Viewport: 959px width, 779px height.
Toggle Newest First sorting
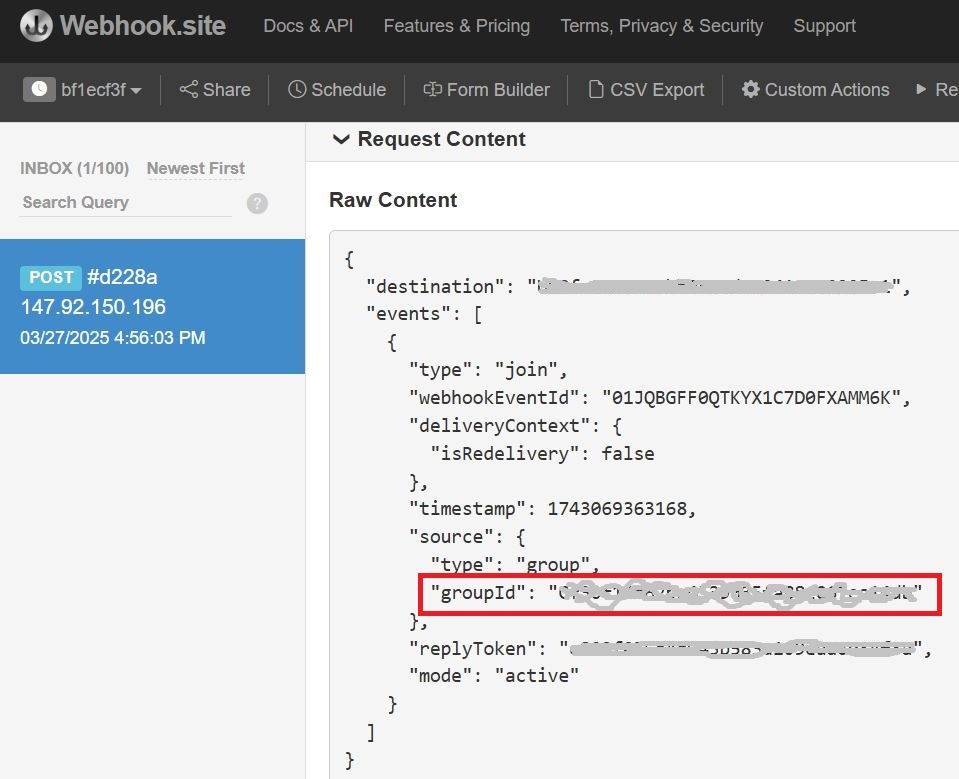[x=195, y=168]
